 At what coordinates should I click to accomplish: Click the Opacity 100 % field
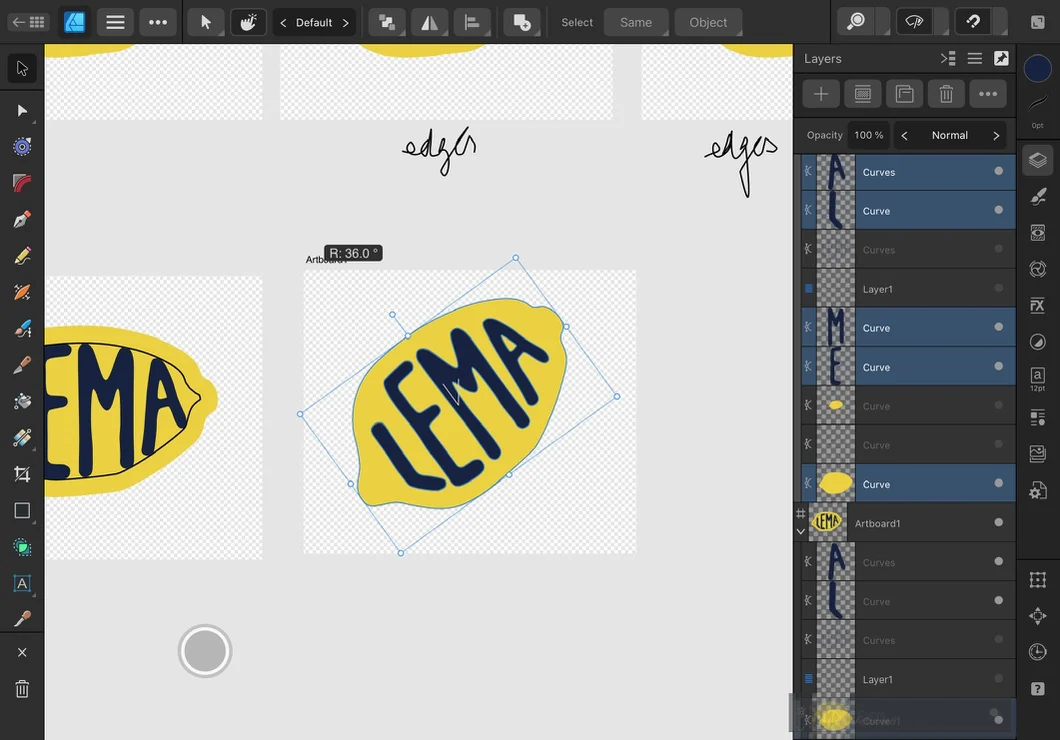[x=868, y=135]
